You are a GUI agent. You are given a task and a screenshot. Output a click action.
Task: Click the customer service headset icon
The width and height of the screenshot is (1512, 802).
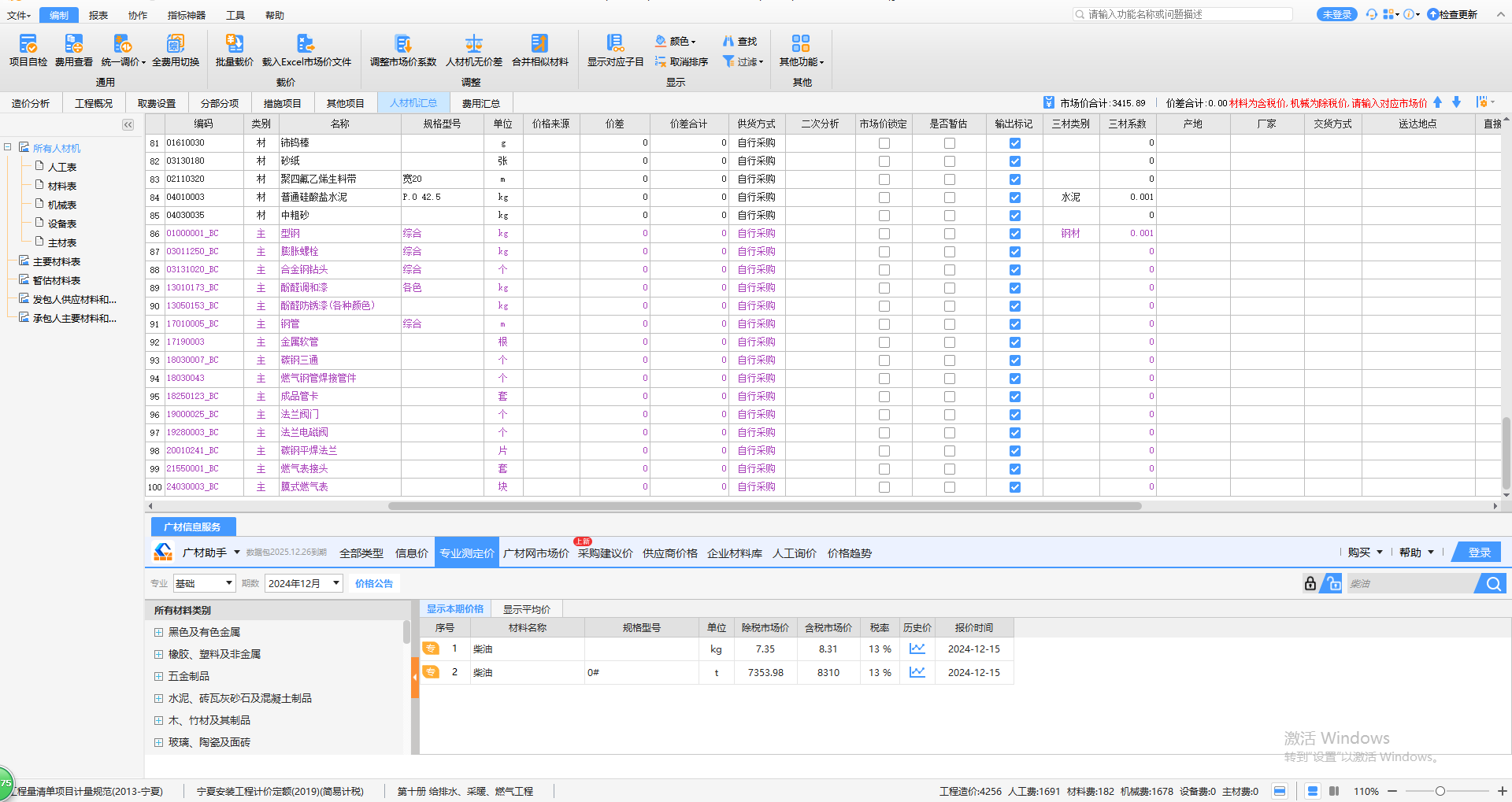1371,14
